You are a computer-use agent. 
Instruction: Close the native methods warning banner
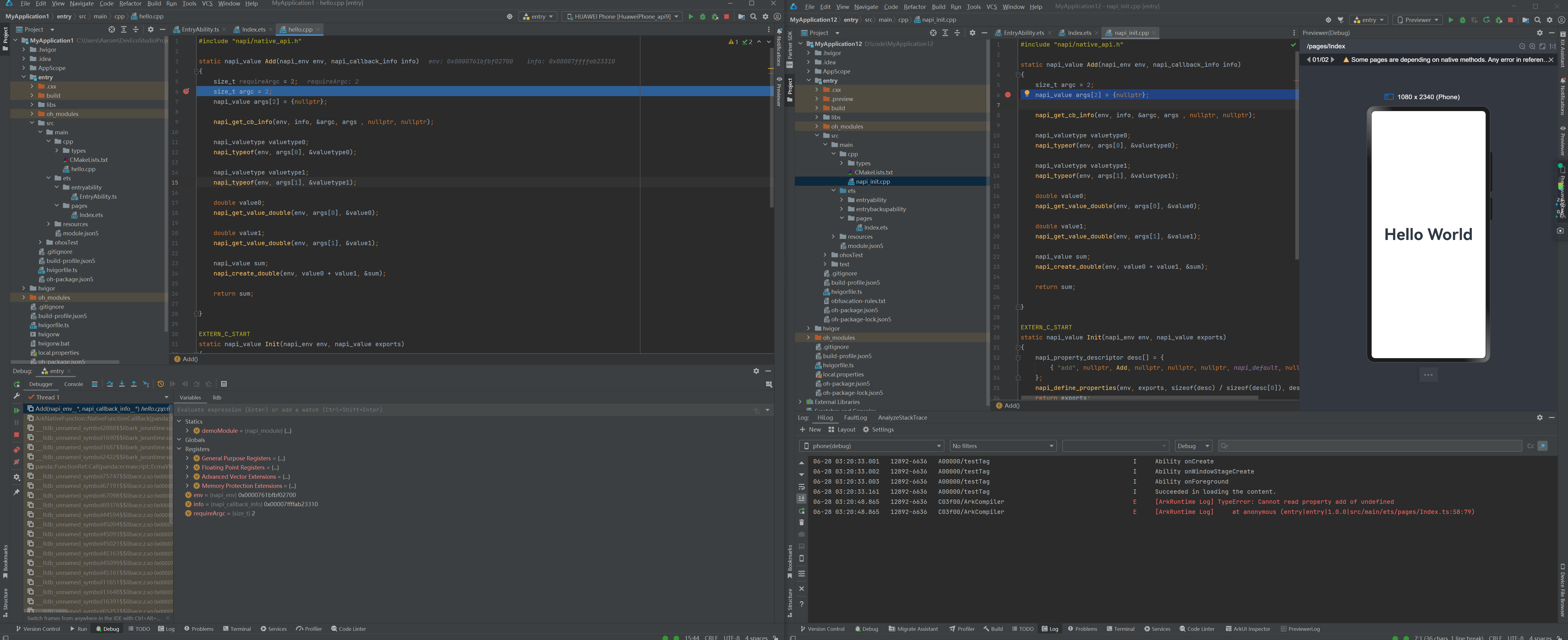point(1551,60)
